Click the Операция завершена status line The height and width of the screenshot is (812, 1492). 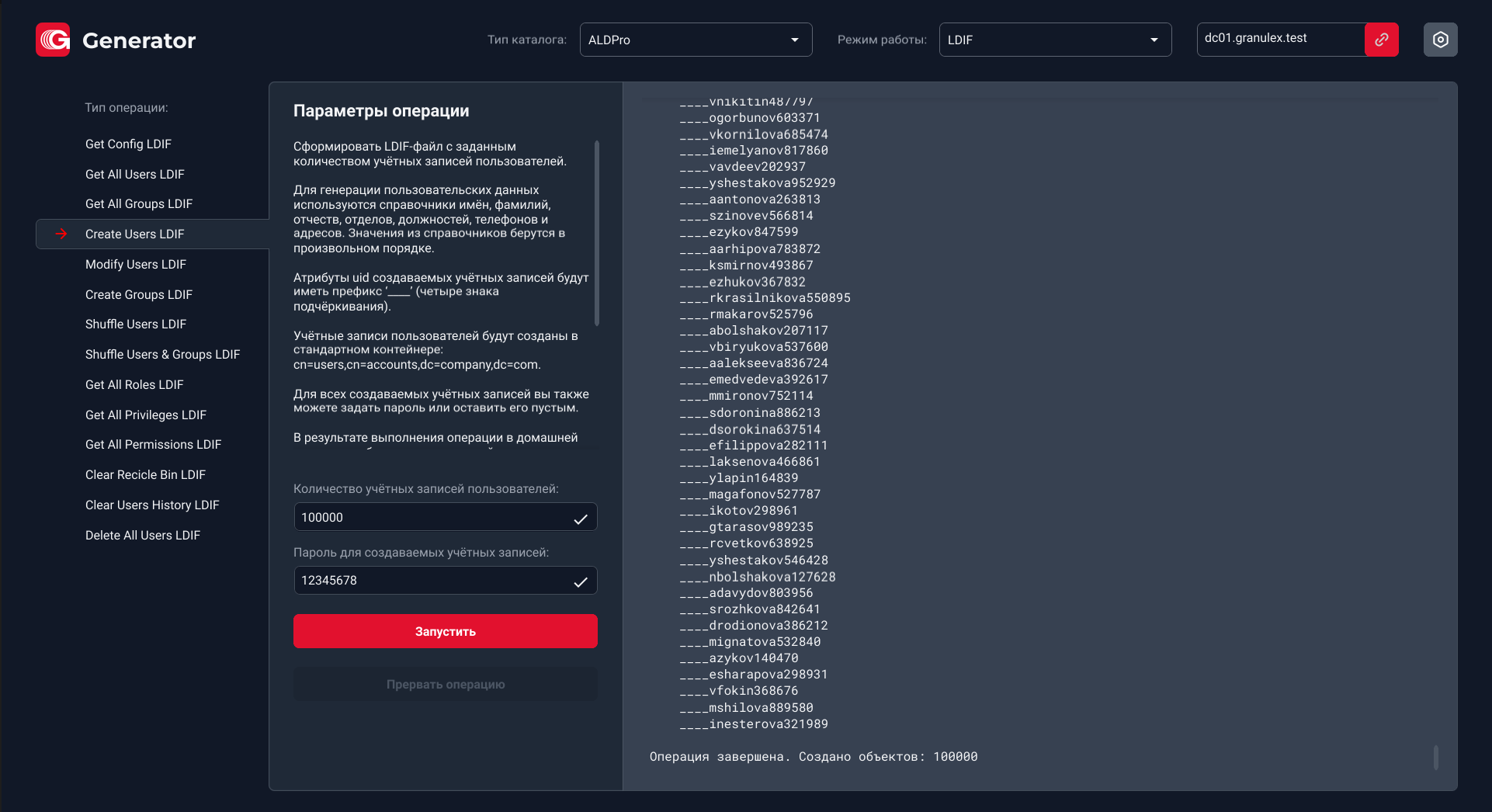(814, 757)
